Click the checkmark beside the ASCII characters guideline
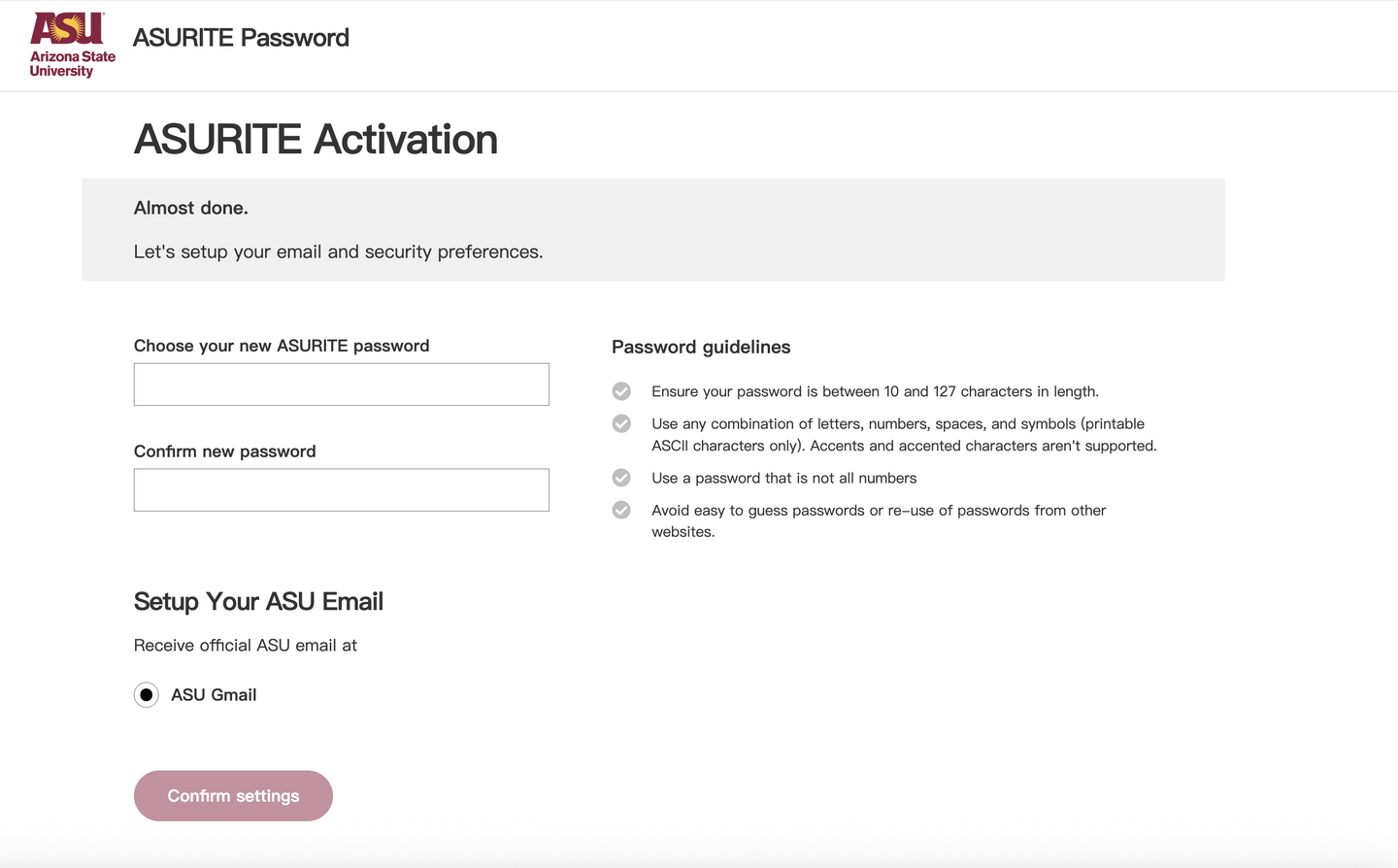Screen dimensions: 1398x868 pyautogui.click(x=621, y=423)
